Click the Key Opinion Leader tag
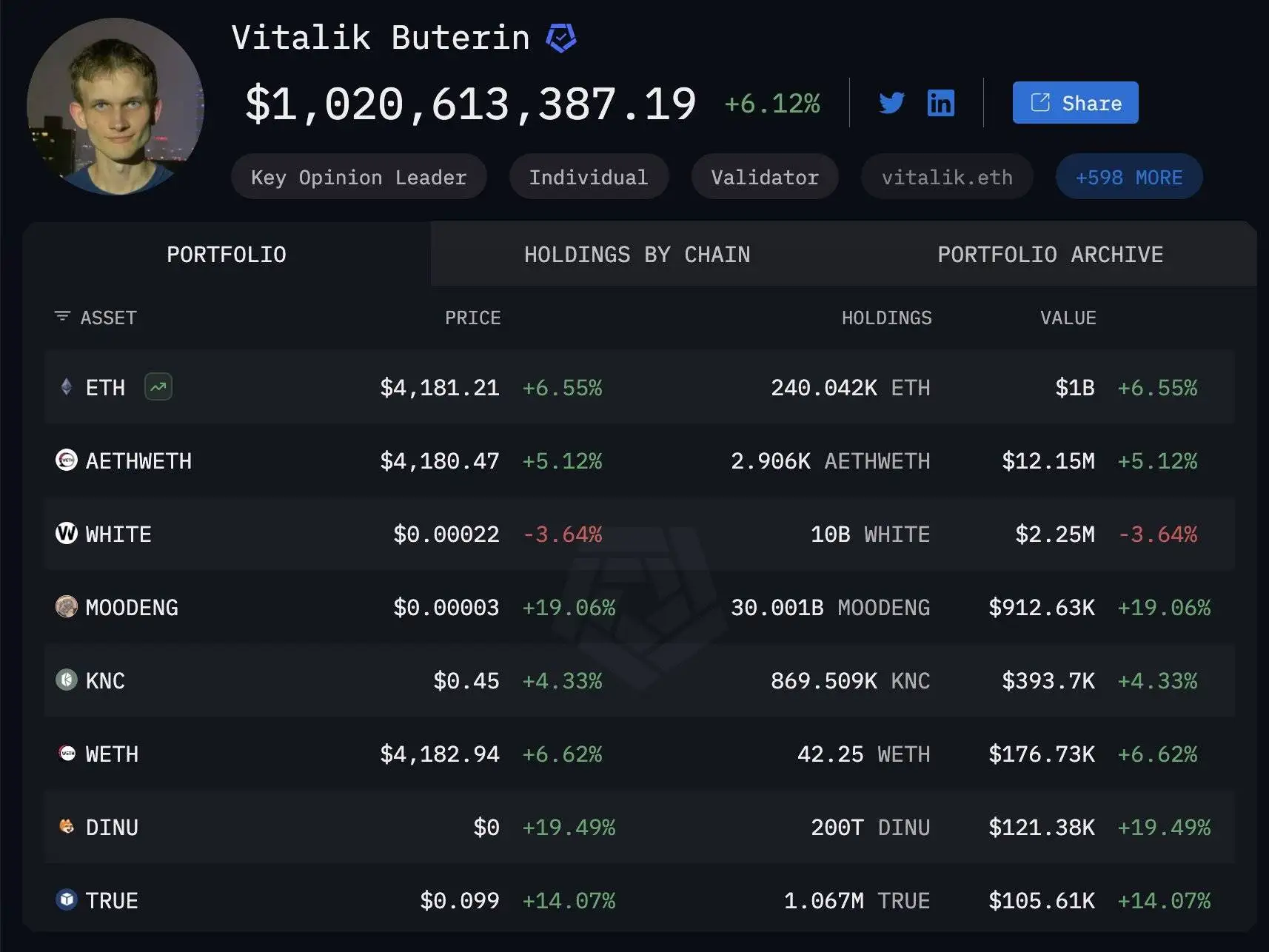The image size is (1269, 952). point(358,176)
